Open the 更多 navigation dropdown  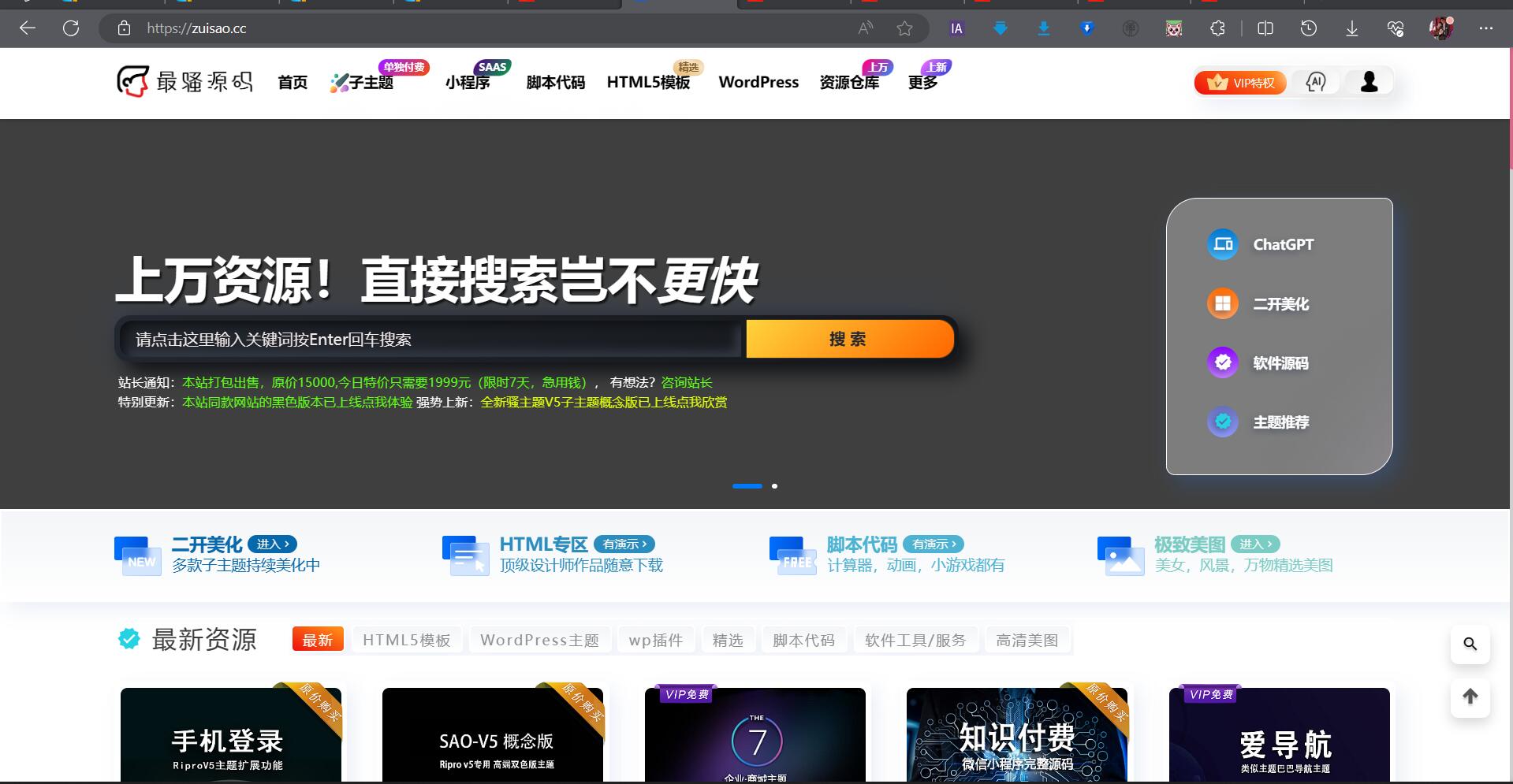point(922,83)
